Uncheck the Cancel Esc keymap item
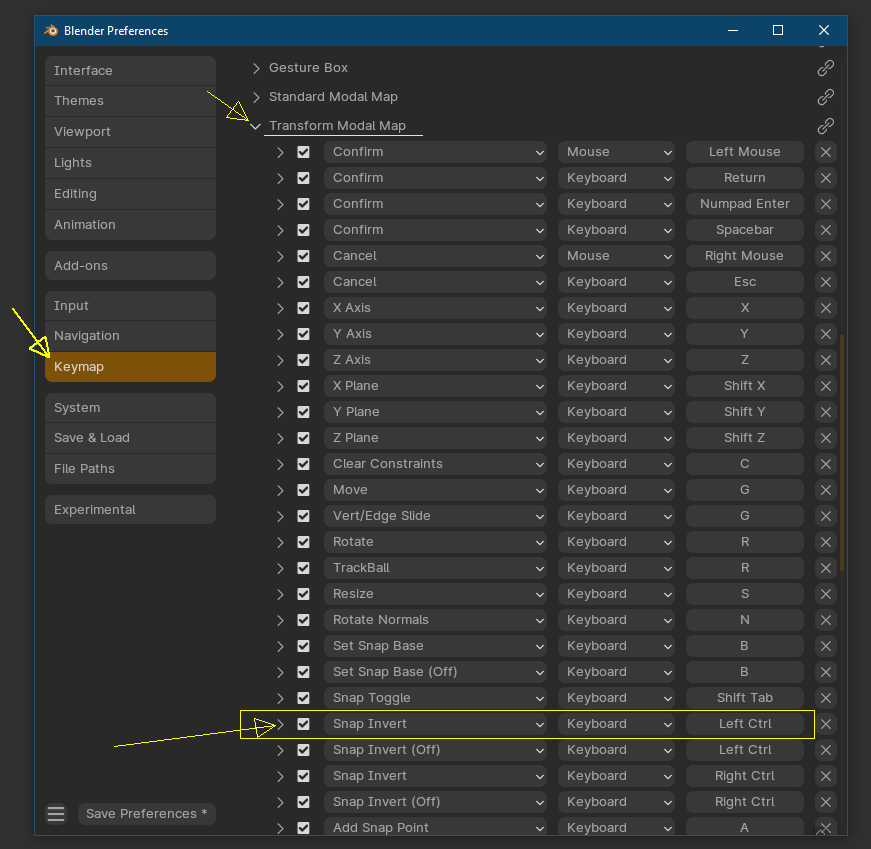The width and height of the screenshot is (871, 849). 303,282
